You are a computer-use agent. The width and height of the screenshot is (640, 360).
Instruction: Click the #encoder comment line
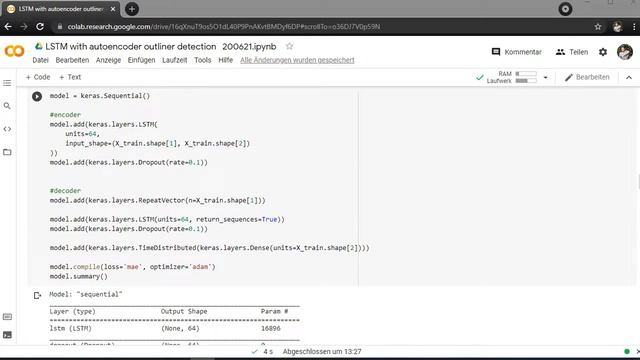pos(65,115)
